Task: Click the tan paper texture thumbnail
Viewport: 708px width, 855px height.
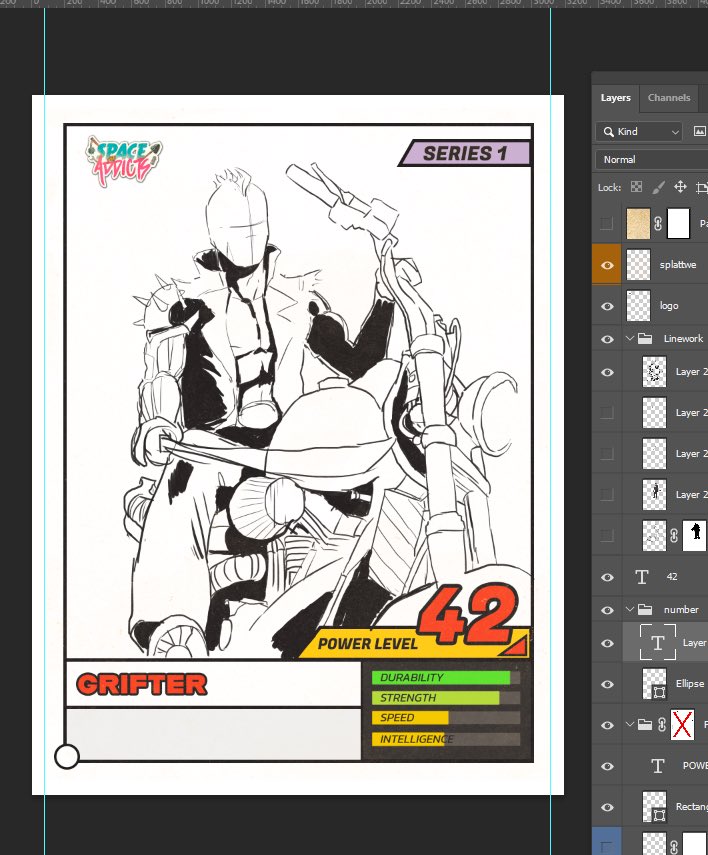Action: click(638, 223)
